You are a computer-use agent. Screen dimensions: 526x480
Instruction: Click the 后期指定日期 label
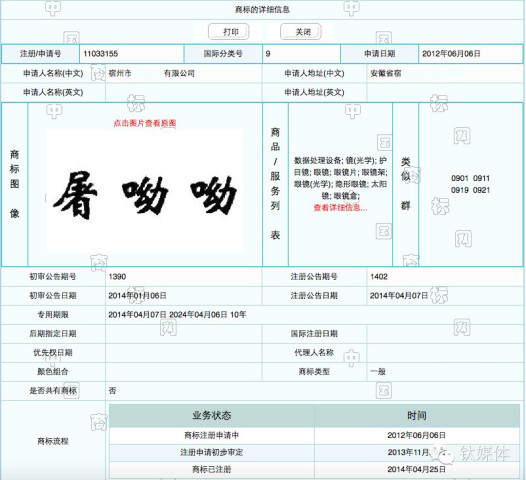click(53, 334)
